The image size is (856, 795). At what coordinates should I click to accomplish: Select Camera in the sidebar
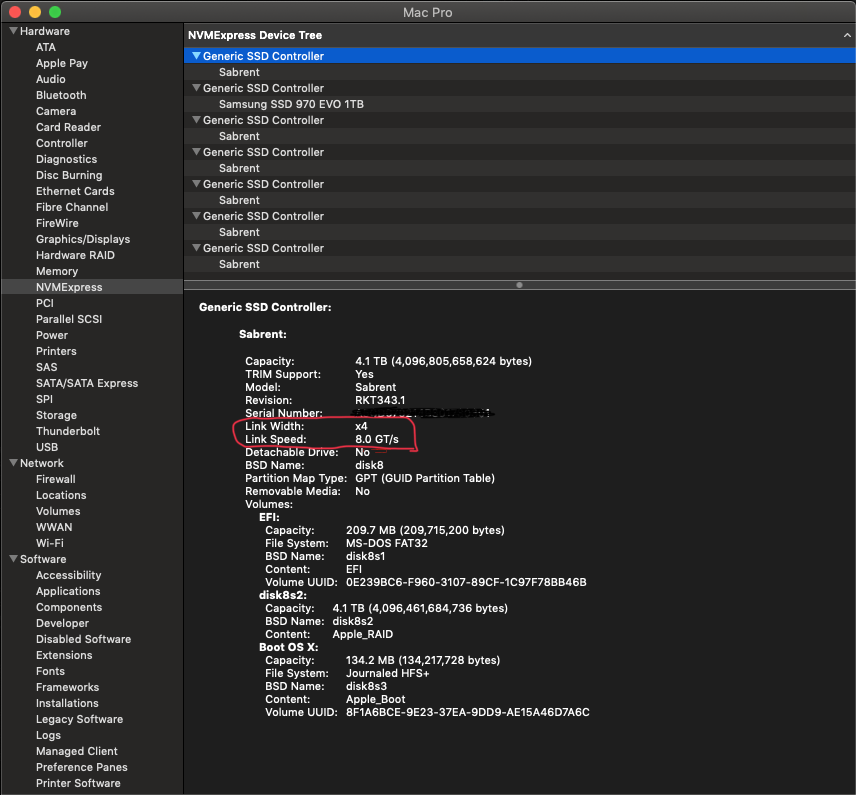click(56, 111)
